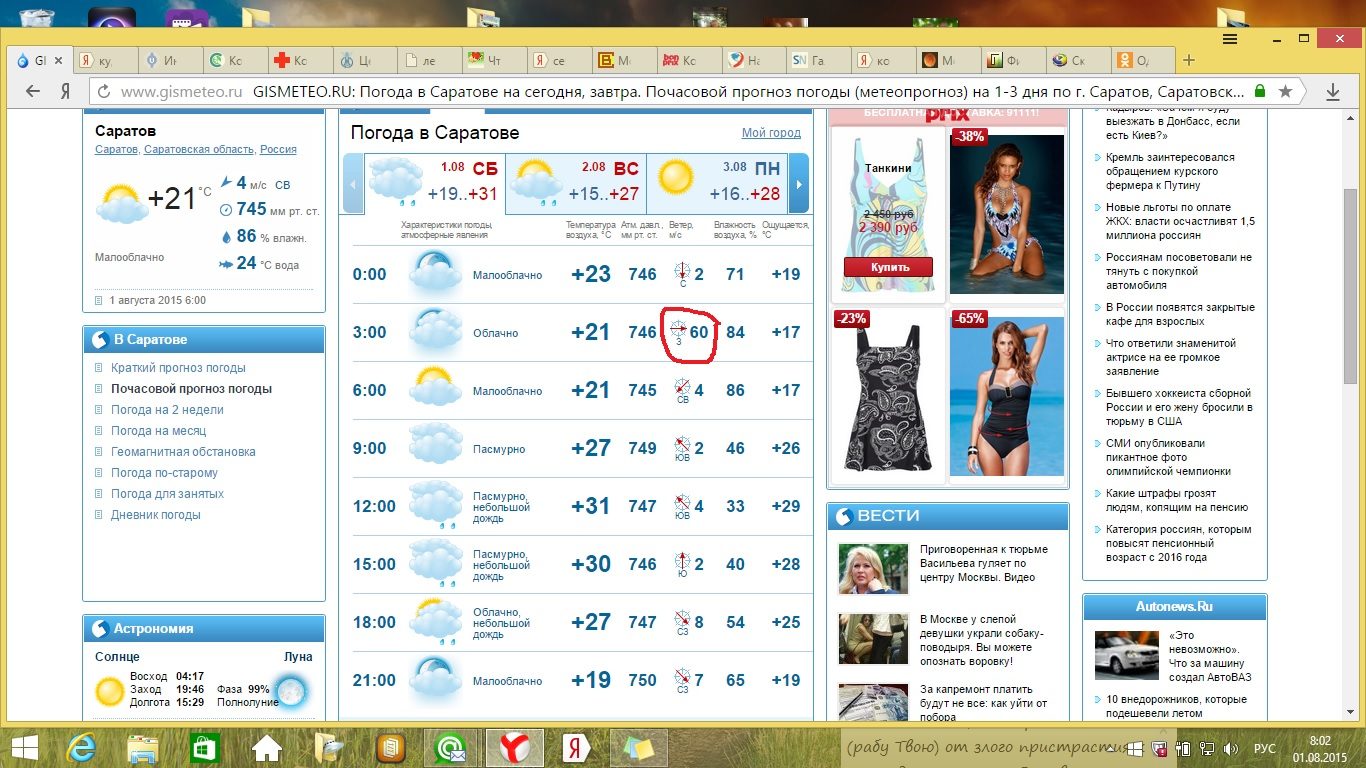Open 'Почасовой прогноз погоды' item
Viewport: 1366px width, 768px height.
pyautogui.click(x=191, y=389)
